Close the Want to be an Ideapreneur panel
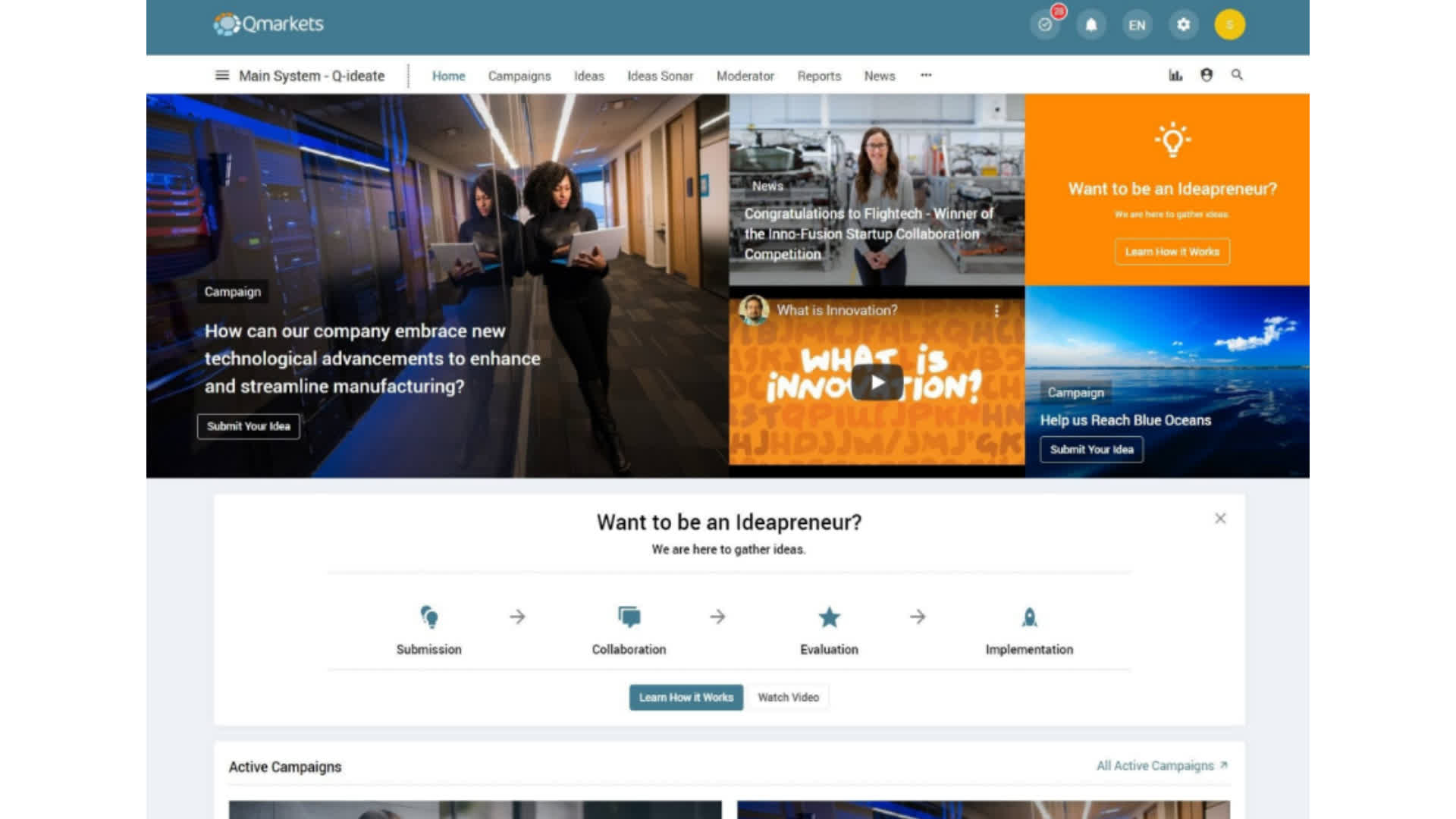Viewport: 1456px width, 819px height. point(1220,519)
